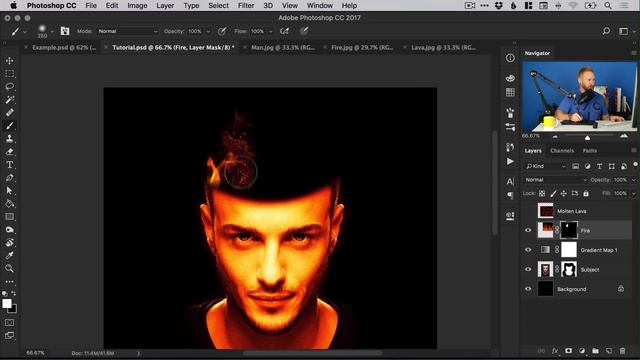Image resolution: width=640 pixels, height=360 pixels.
Task: Toggle Lock all padlock
Action: 586,193
